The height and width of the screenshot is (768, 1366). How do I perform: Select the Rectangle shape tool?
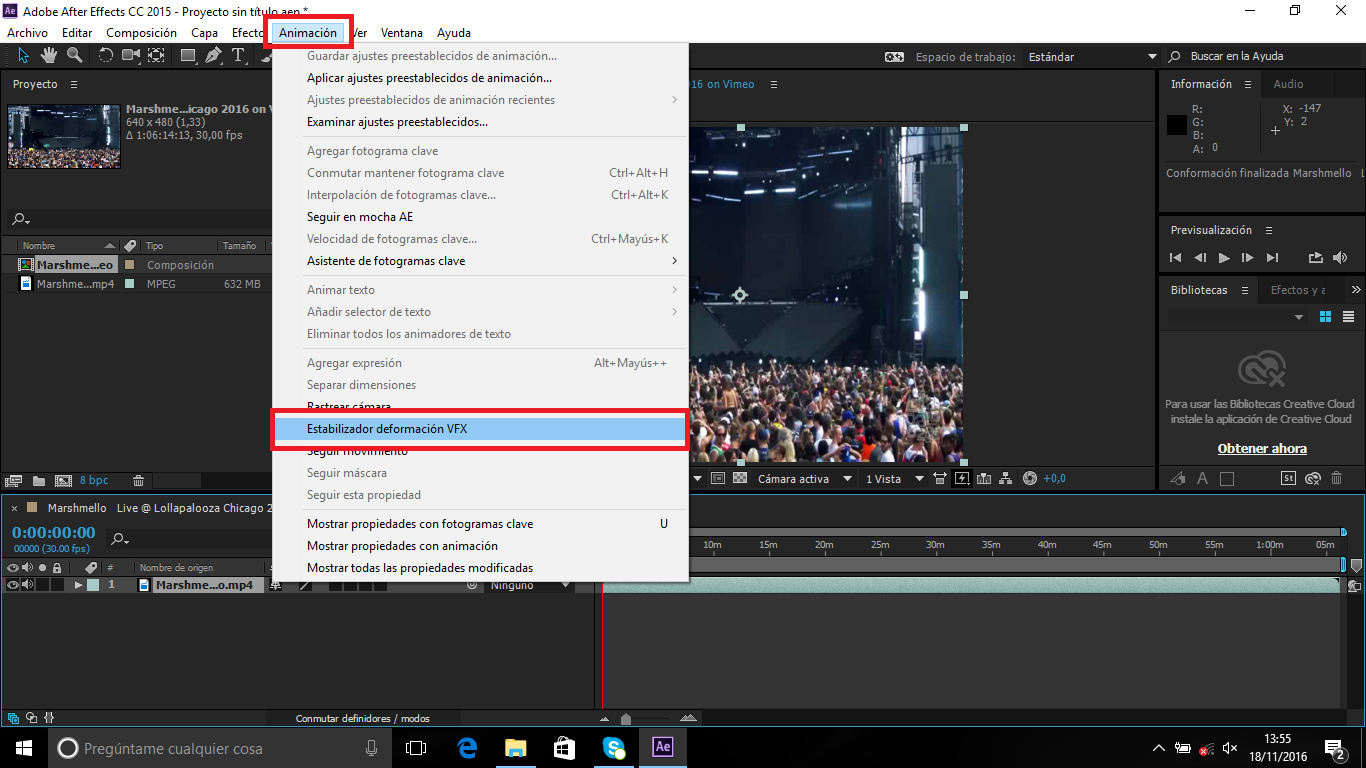click(188, 55)
